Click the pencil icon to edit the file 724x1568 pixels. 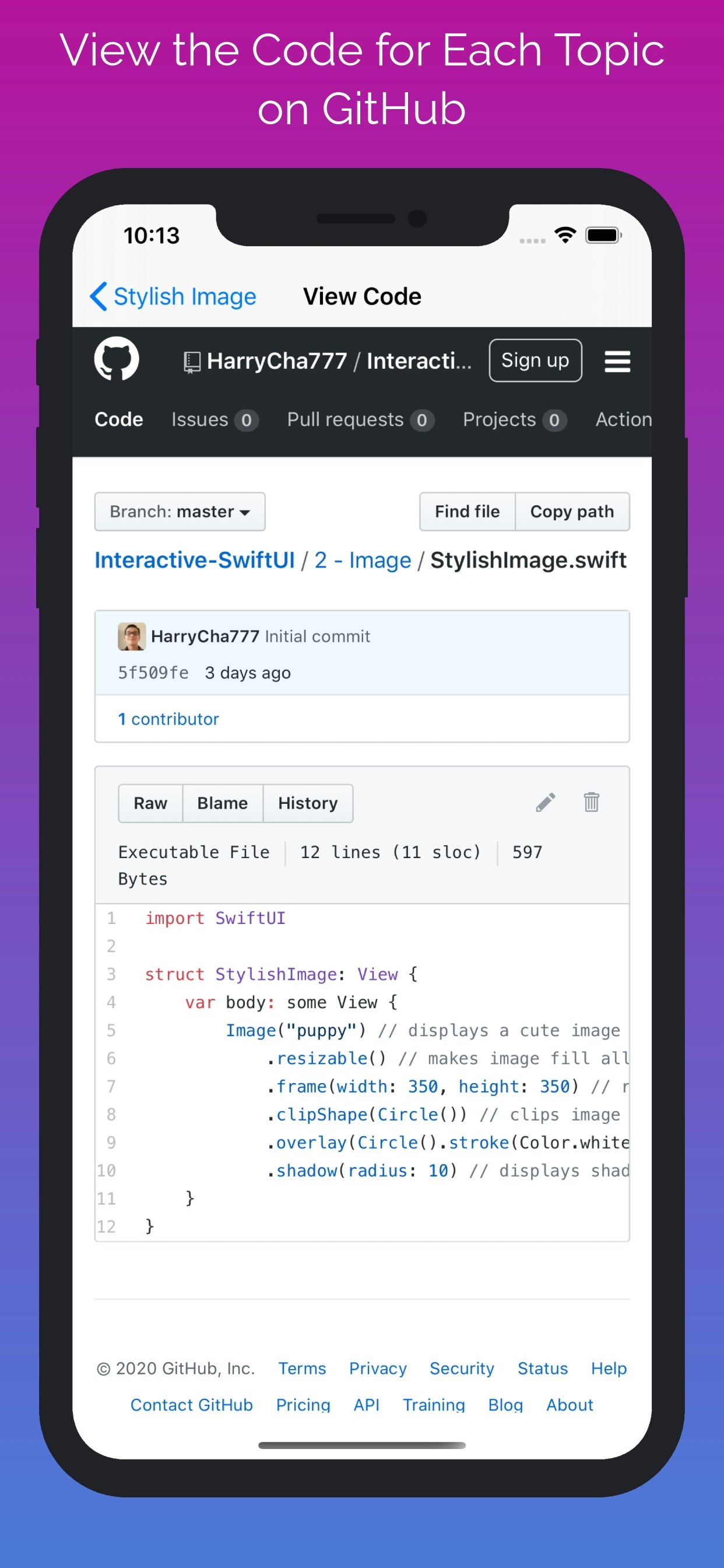pos(544,802)
